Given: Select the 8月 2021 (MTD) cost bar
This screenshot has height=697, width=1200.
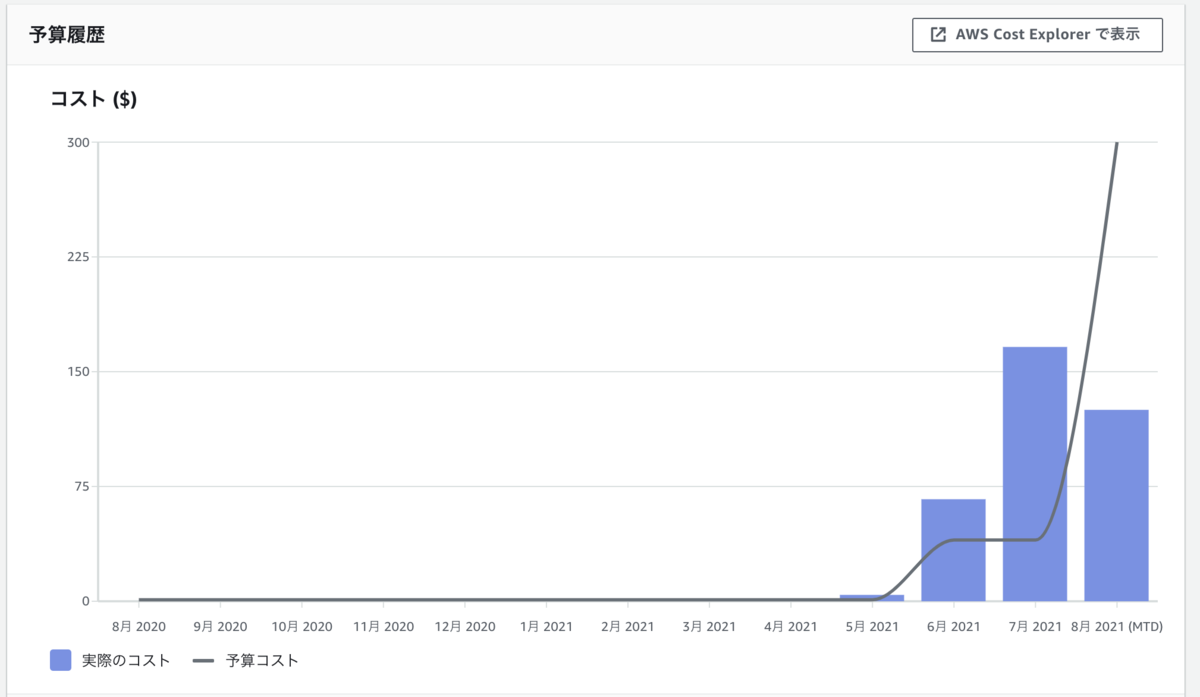Looking at the screenshot, I should [1116, 505].
